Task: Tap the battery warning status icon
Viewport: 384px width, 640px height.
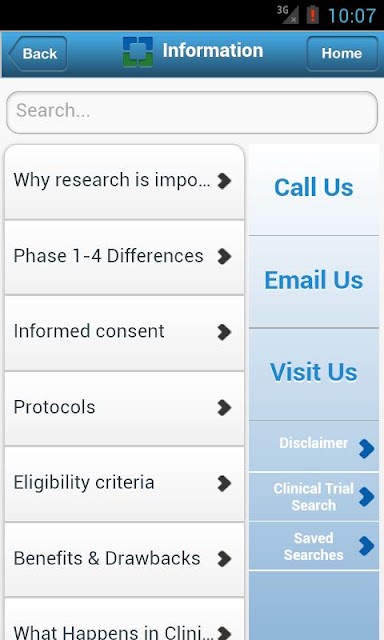Action: coord(313,15)
